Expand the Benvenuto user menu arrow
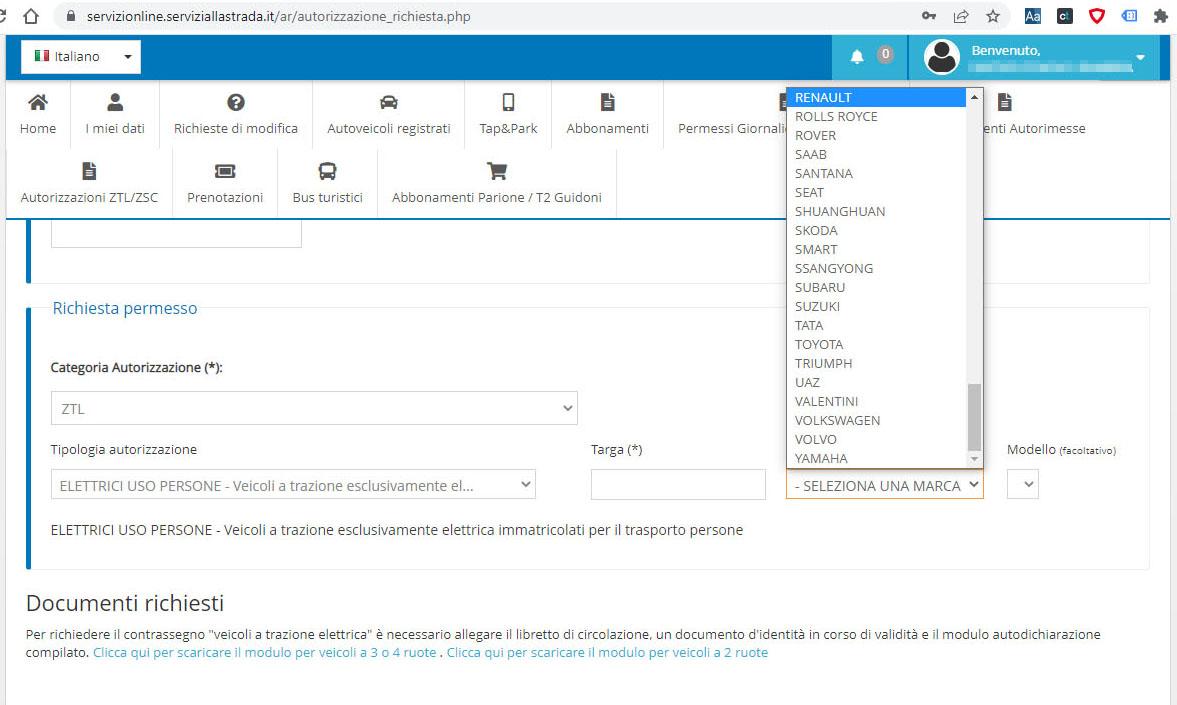This screenshot has width=1177, height=705. [1140, 58]
